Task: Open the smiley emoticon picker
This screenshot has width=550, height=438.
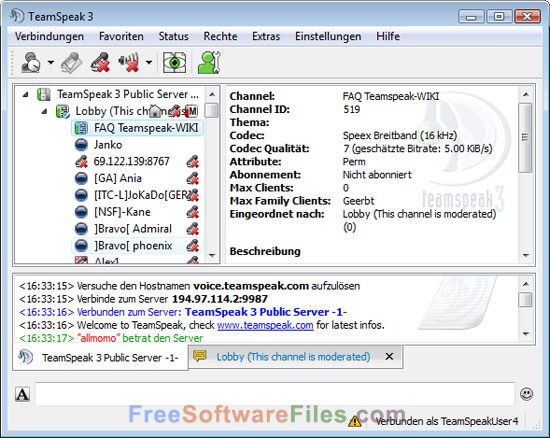Action: (526, 394)
